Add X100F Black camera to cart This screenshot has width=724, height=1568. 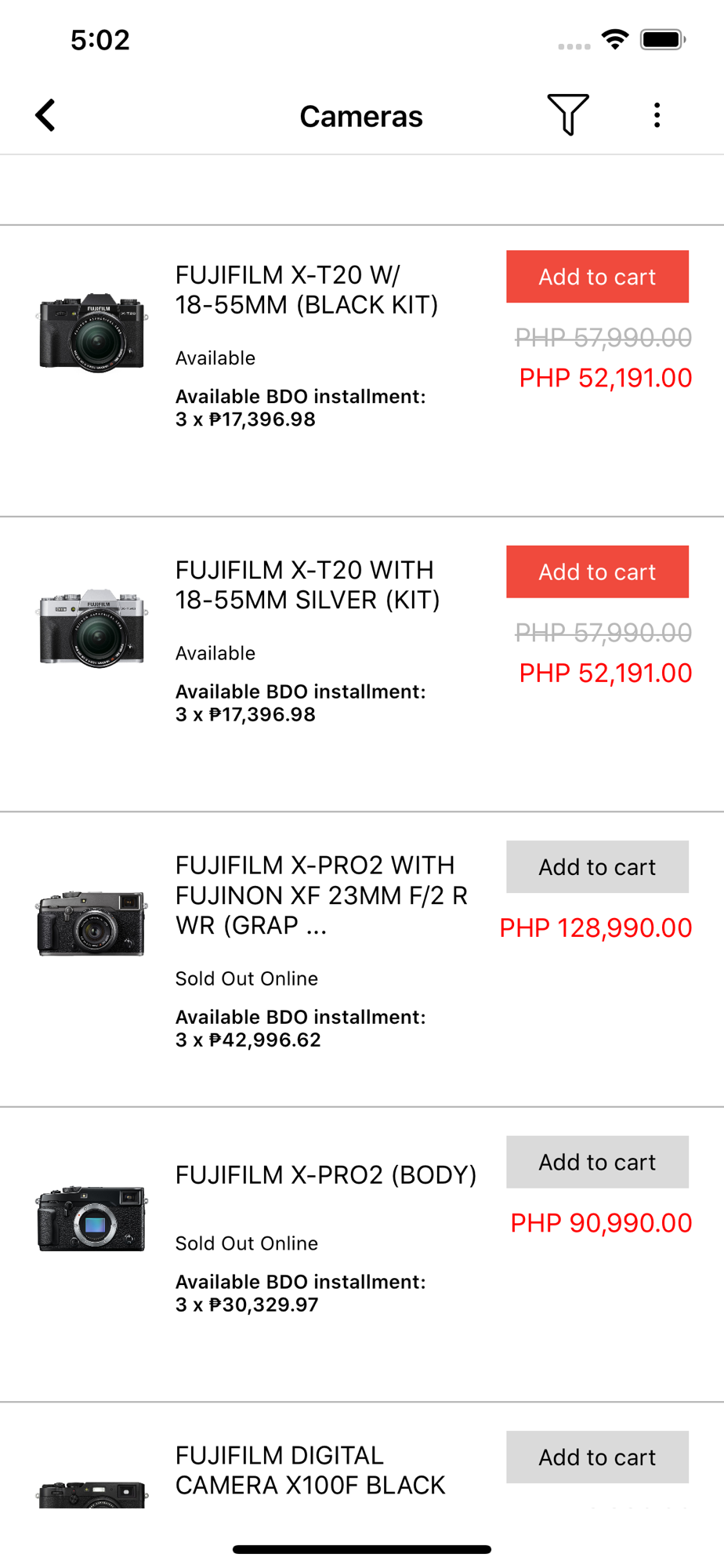click(x=597, y=1457)
